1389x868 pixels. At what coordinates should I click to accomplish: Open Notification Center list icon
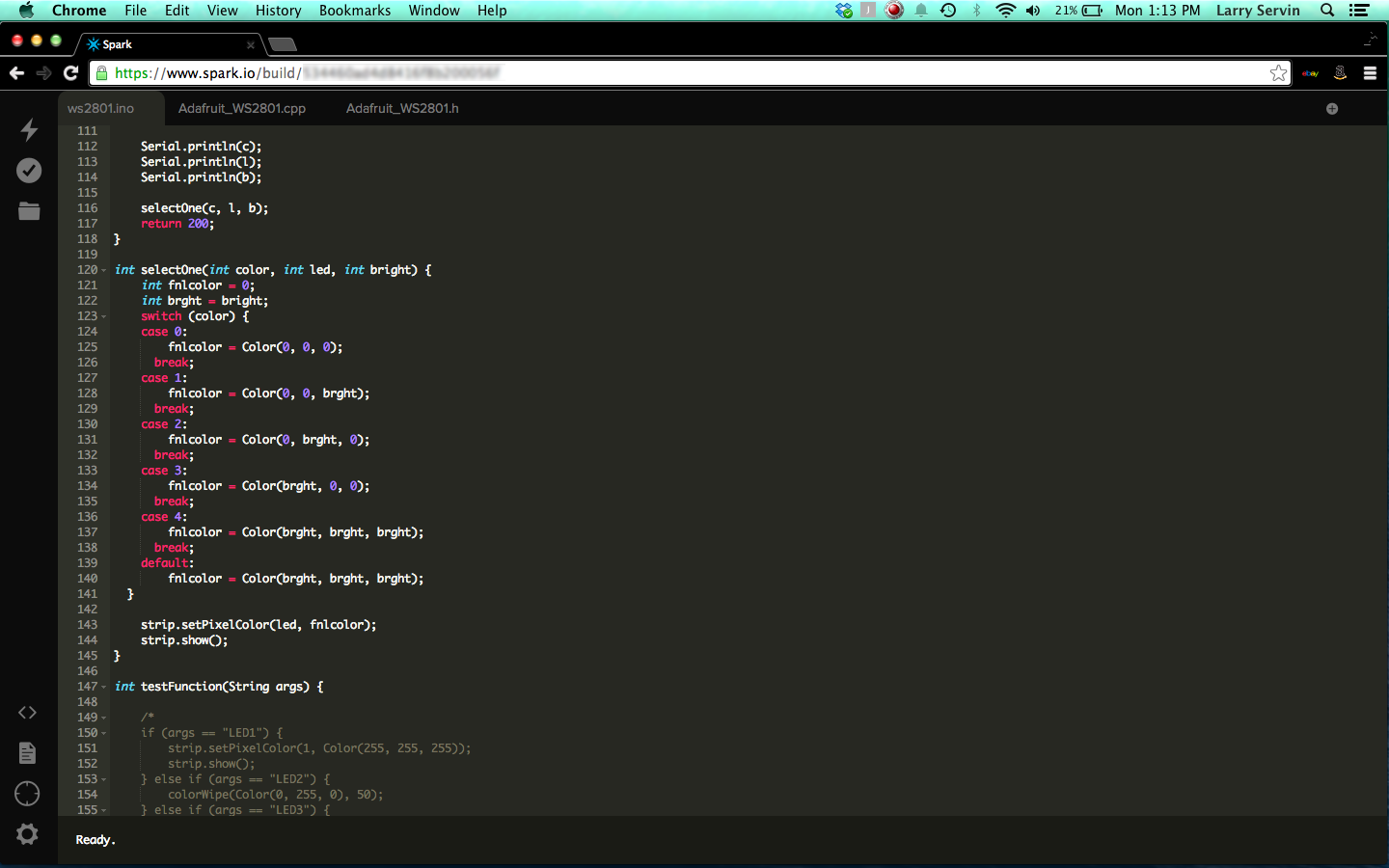click(x=1359, y=11)
